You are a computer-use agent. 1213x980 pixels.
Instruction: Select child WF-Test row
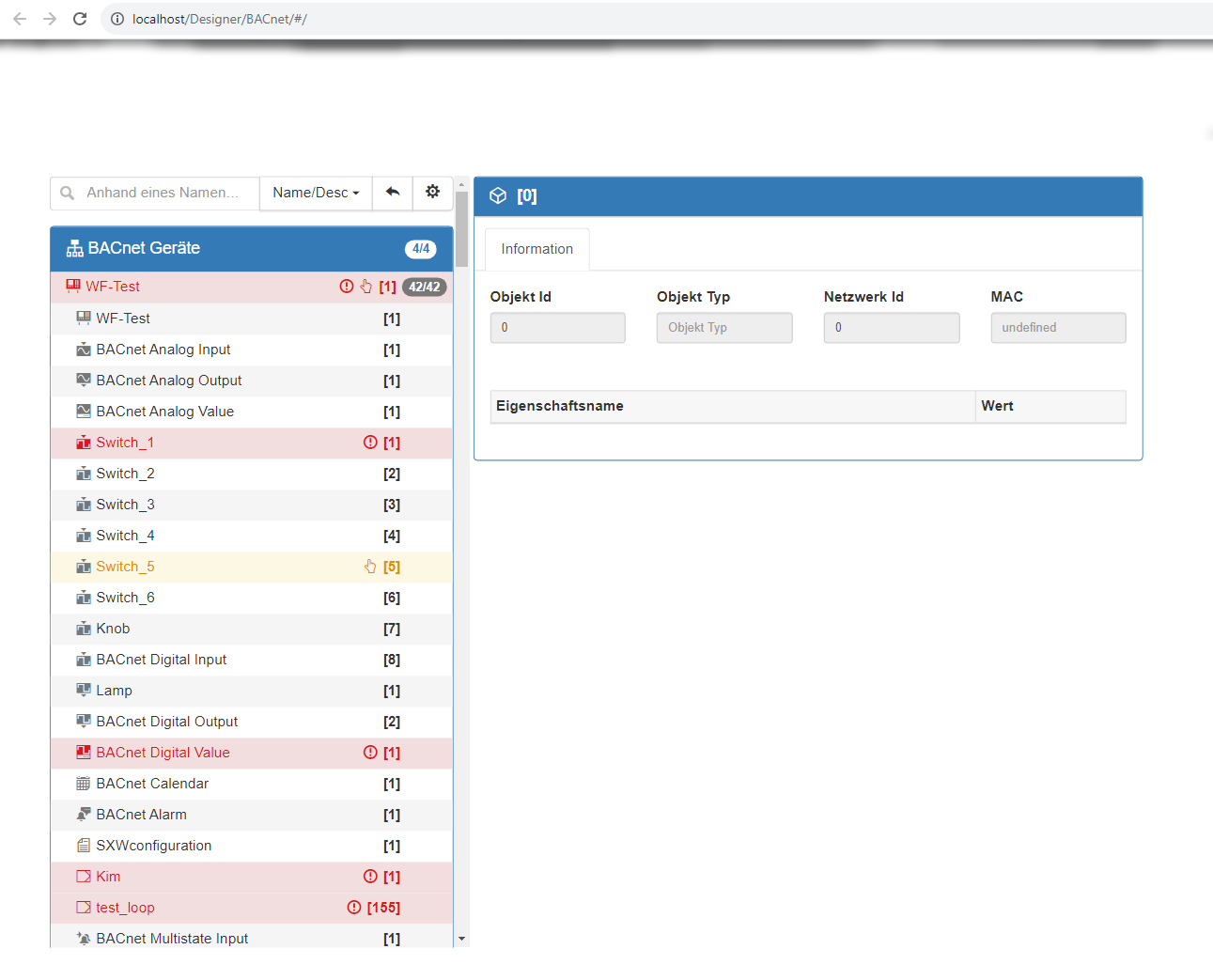[x=252, y=319]
